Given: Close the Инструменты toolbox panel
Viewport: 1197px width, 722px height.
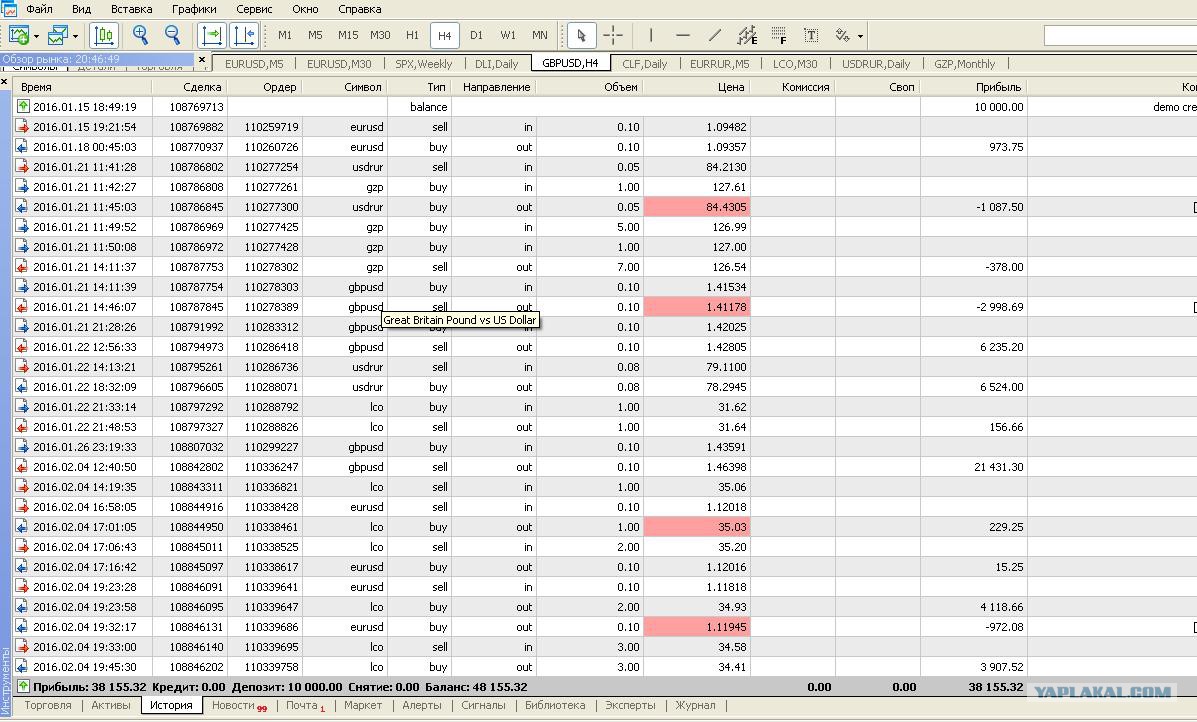Looking at the screenshot, I should (5, 81).
